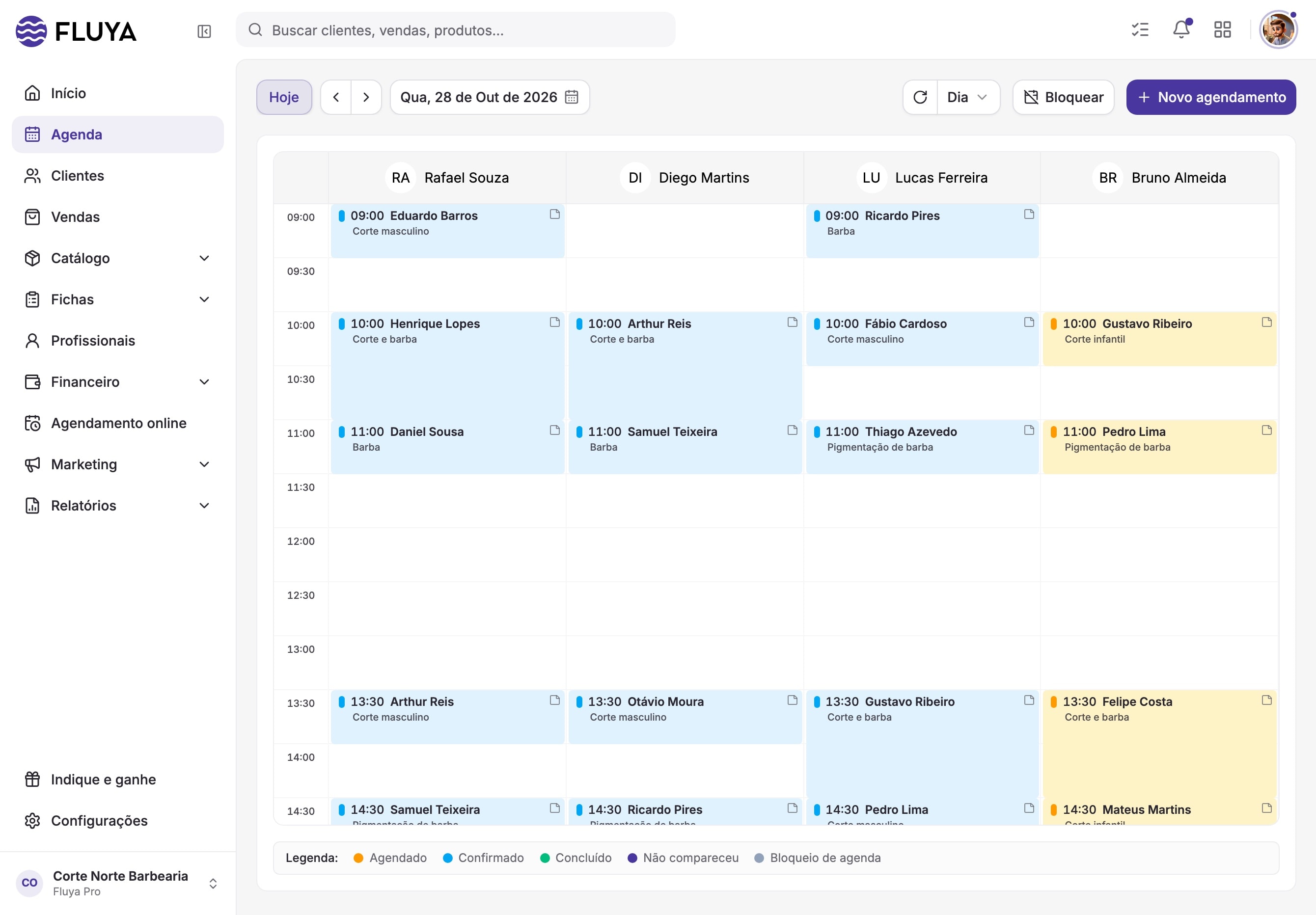Viewport: 1316px width, 915px height.
Task: Open the Corte Norte Barbearia account switcher
Action: coord(117,883)
